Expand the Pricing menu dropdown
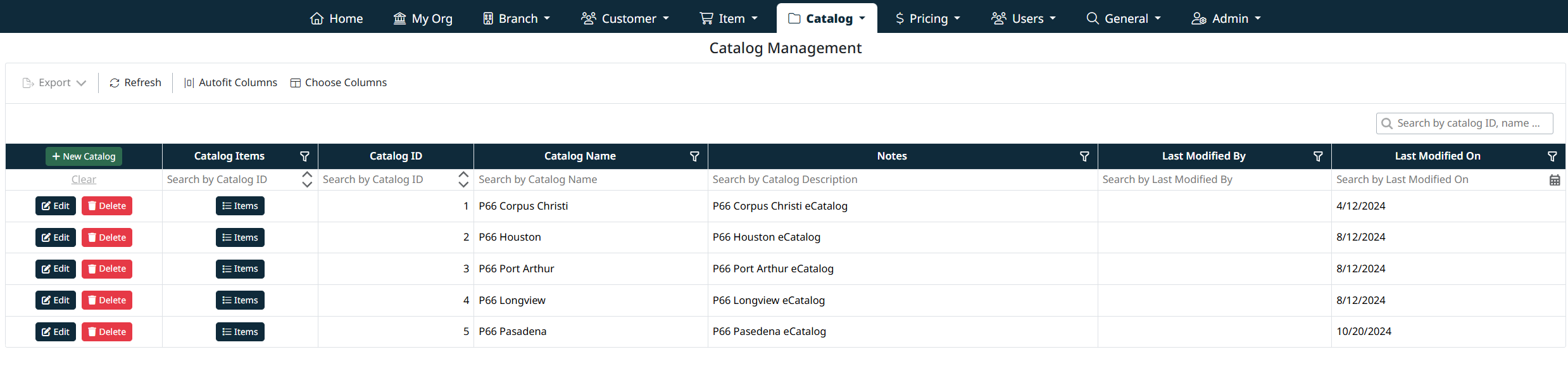 (x=928, y=18)
